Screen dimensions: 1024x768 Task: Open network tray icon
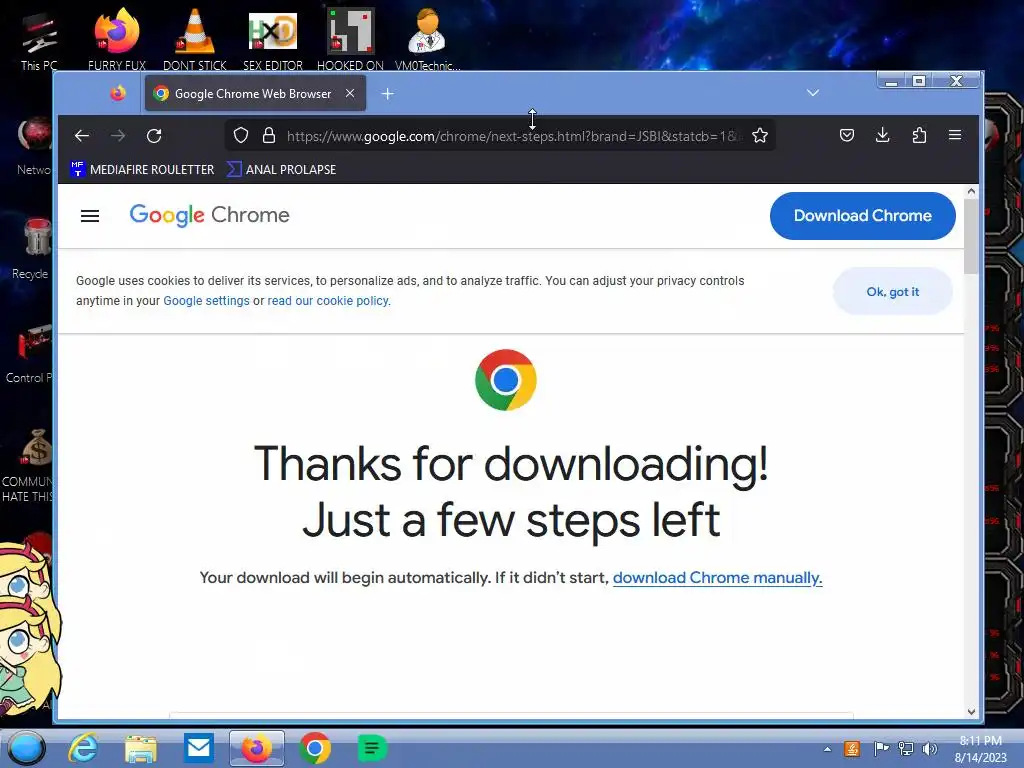tap(906, 748)
